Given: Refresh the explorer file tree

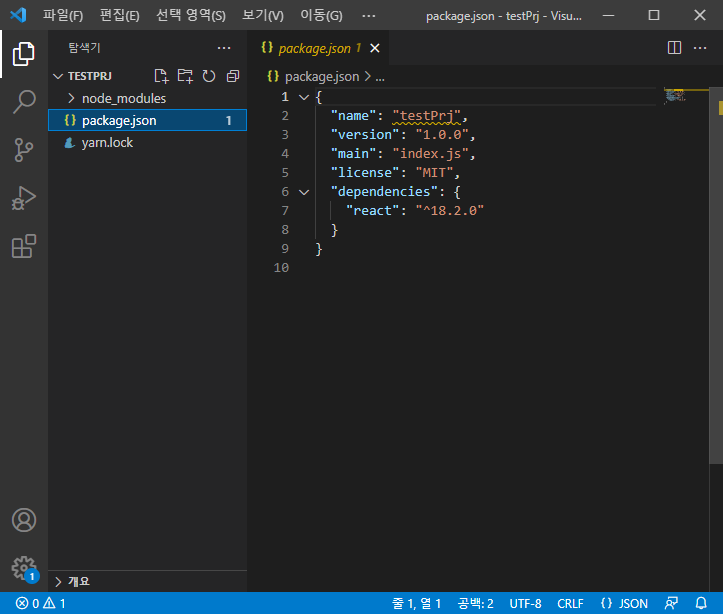Looking at the screenshot, I should tap(209, 76).
